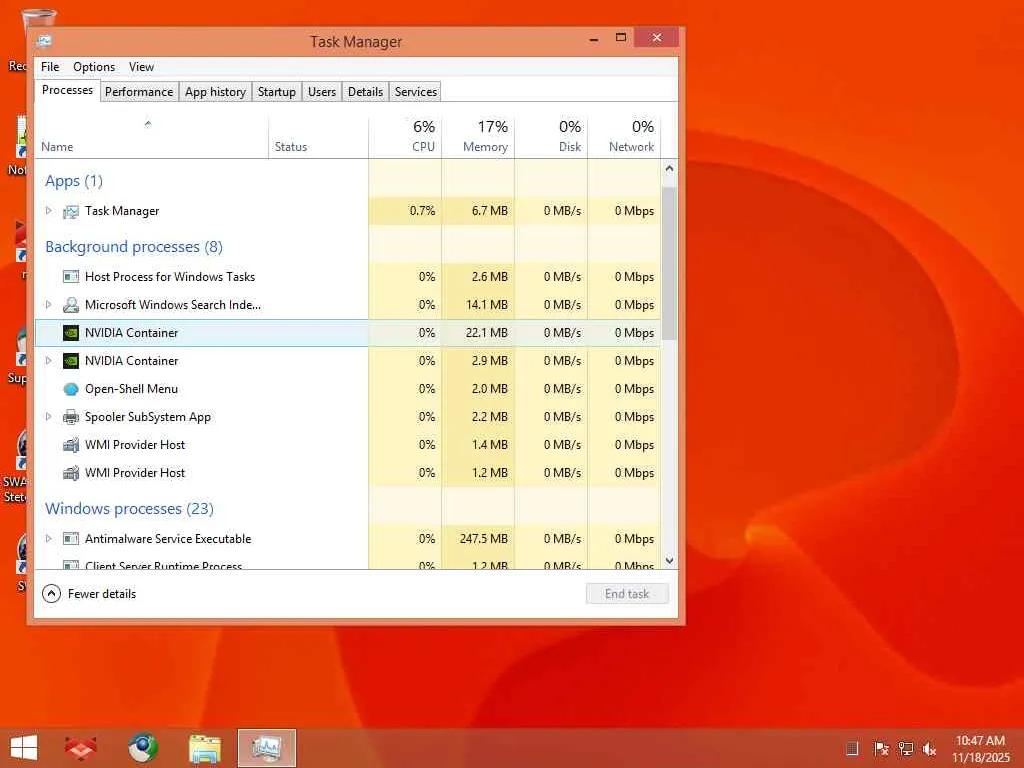Open the Windows Start button

point(24,748)
